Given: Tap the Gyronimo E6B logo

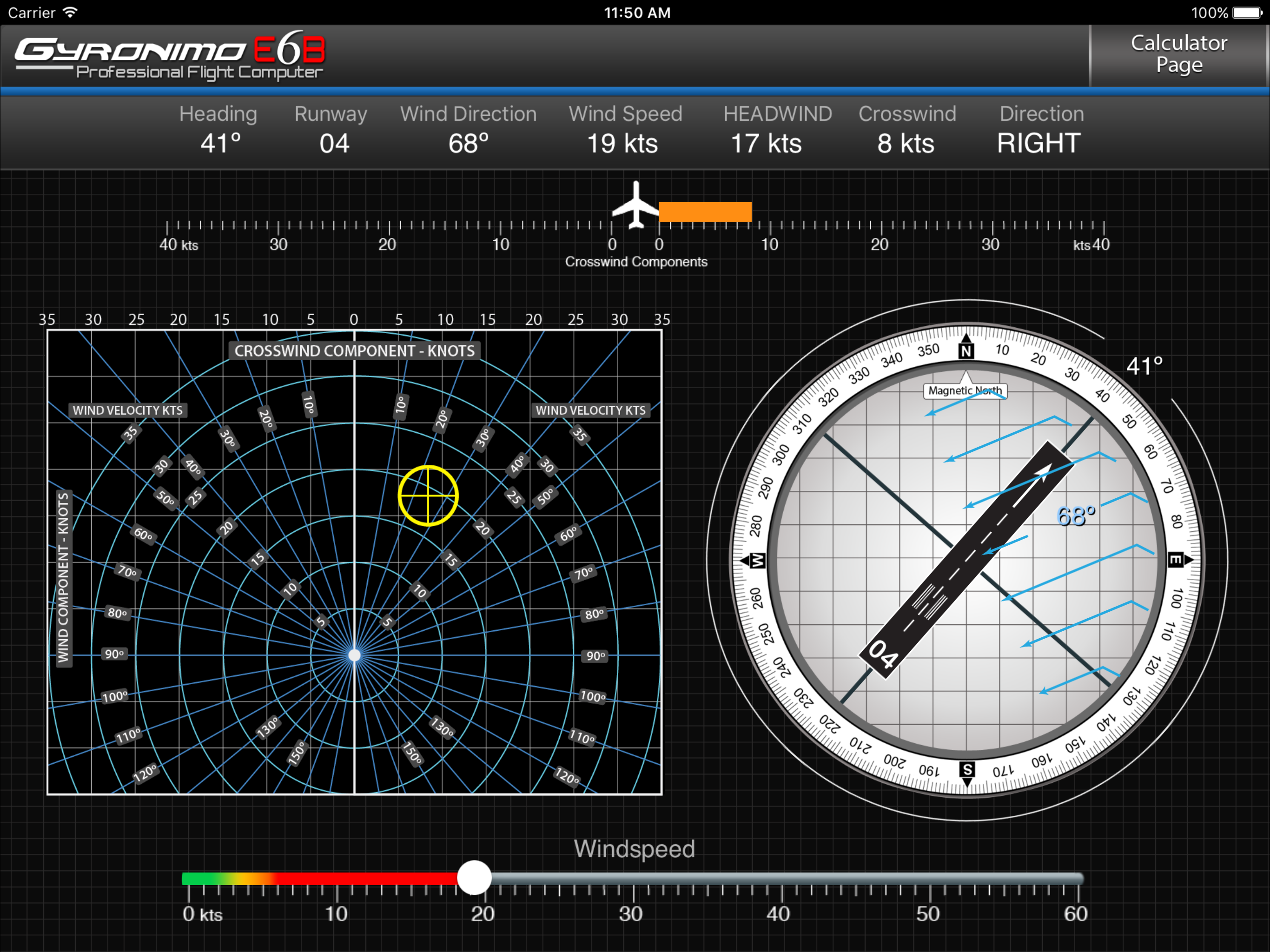Looking at the screenshot, I should point(170,55).
